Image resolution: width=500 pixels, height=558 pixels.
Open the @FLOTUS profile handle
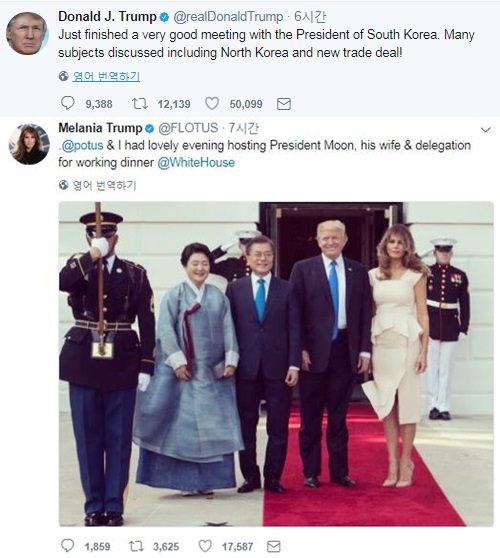point(188,128)
